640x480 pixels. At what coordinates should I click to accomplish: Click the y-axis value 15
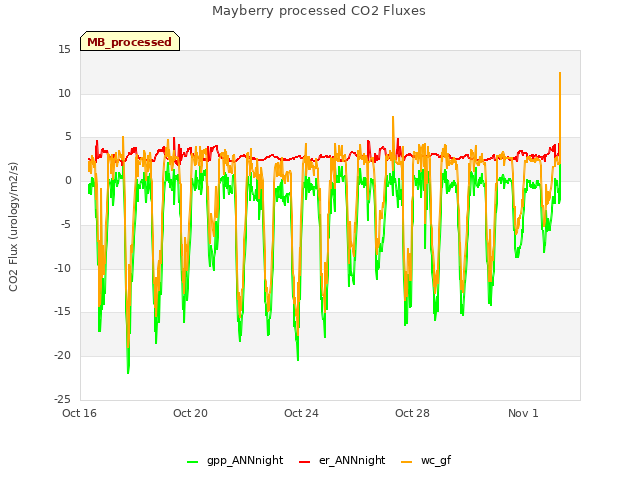(x=64, y=50)
